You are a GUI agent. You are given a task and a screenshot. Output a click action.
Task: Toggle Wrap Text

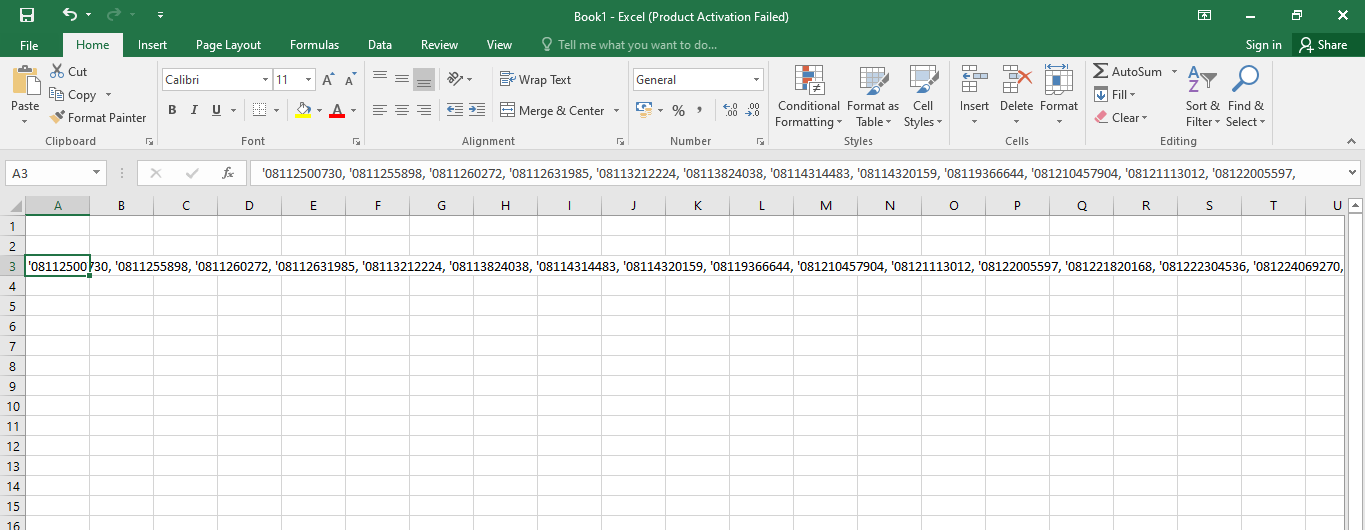click(536, 80)
